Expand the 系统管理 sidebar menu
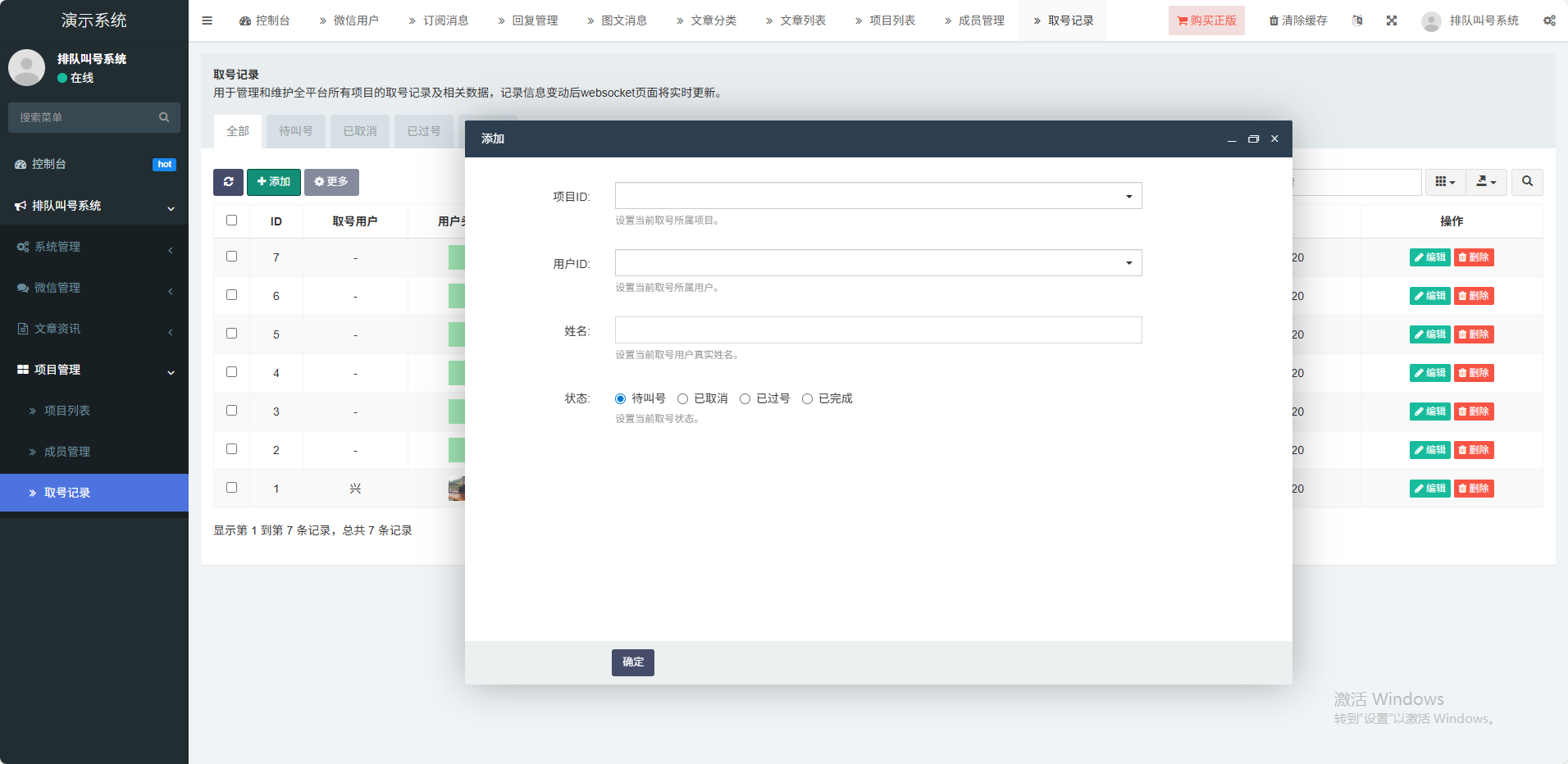The width and height of the screenshot is (1568, 764). click(94, 247)
